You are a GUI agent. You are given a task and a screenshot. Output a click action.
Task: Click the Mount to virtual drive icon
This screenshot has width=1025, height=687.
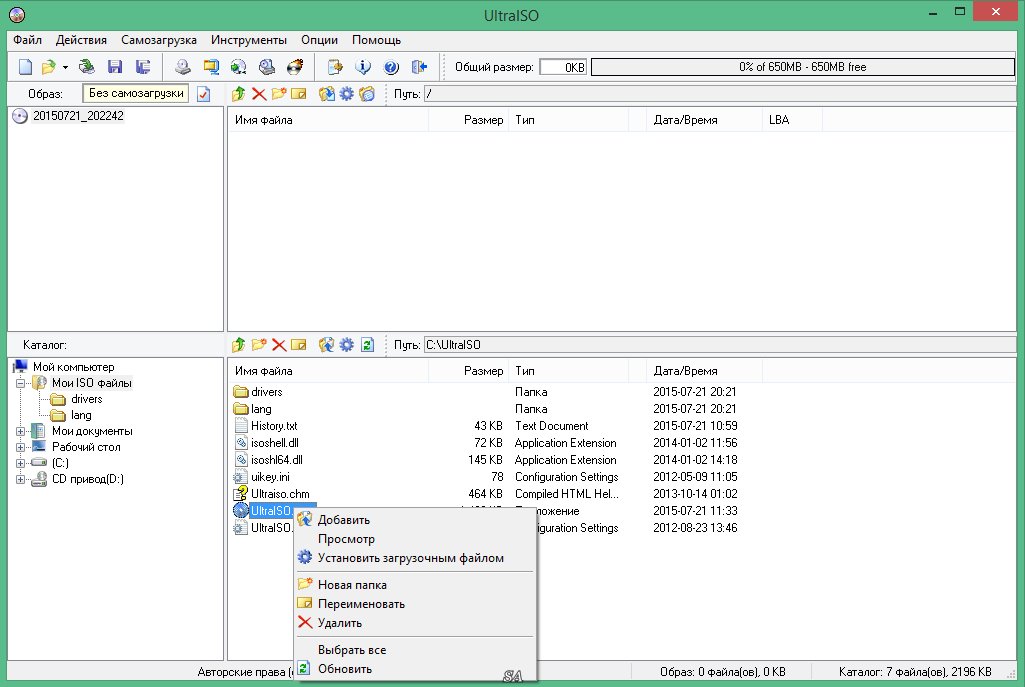point(267,67)
